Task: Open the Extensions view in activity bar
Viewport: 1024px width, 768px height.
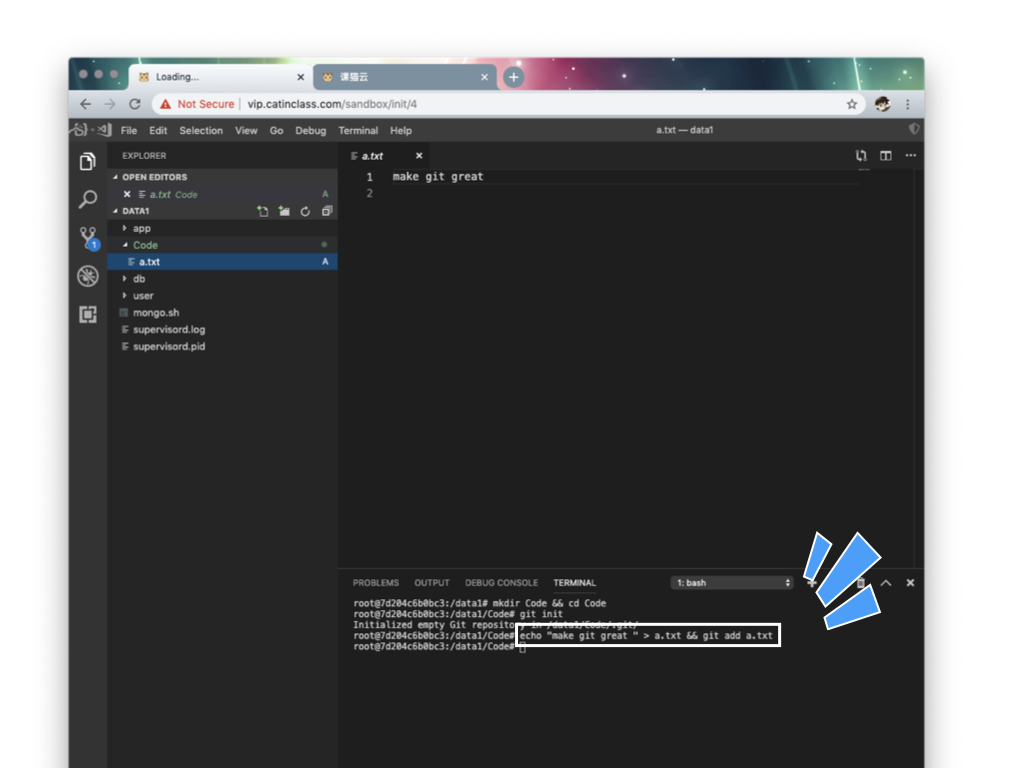Action: [x=88, y=315]
